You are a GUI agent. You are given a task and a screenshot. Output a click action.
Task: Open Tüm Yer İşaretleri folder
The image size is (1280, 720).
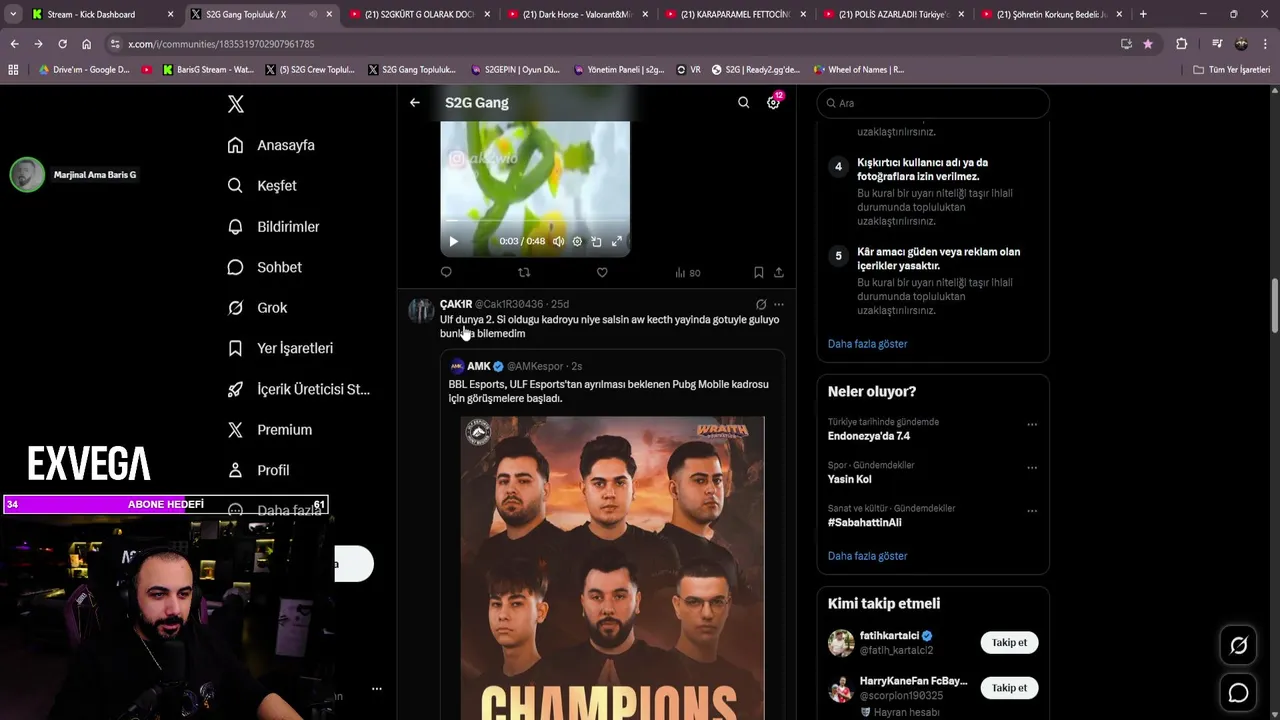tap(1232, 70)
